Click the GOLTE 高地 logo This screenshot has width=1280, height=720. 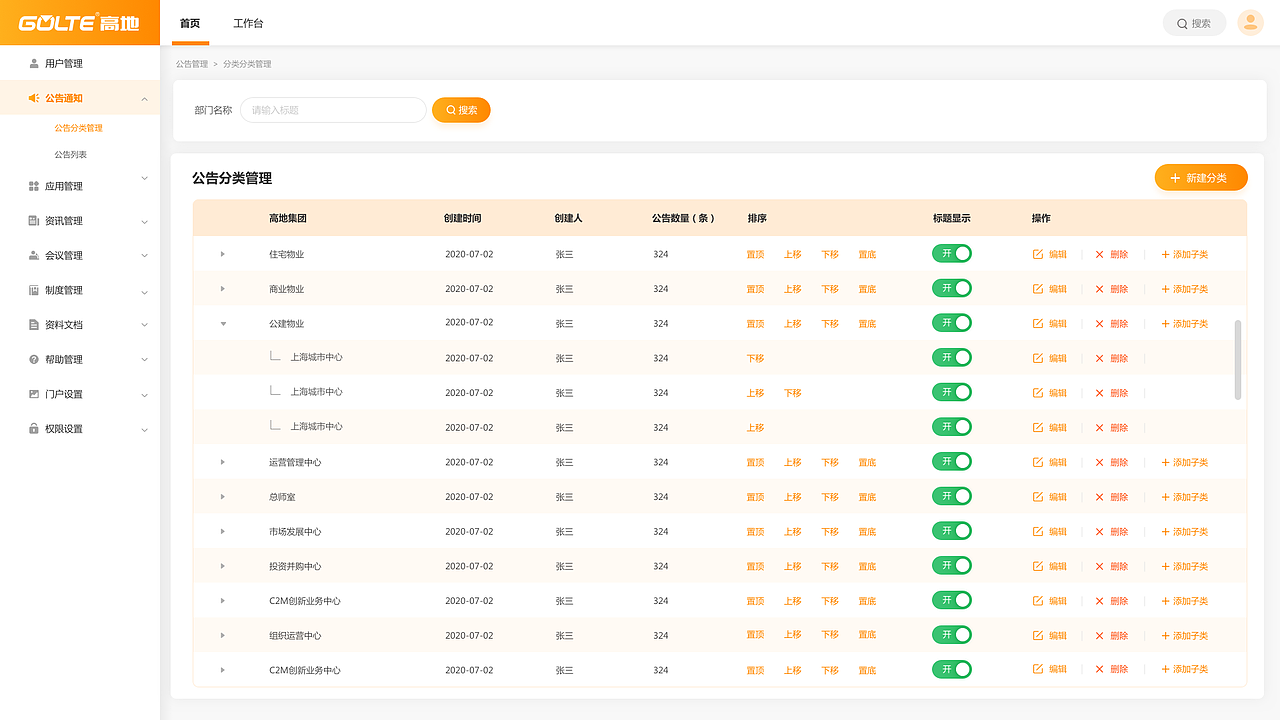point(80,23)
